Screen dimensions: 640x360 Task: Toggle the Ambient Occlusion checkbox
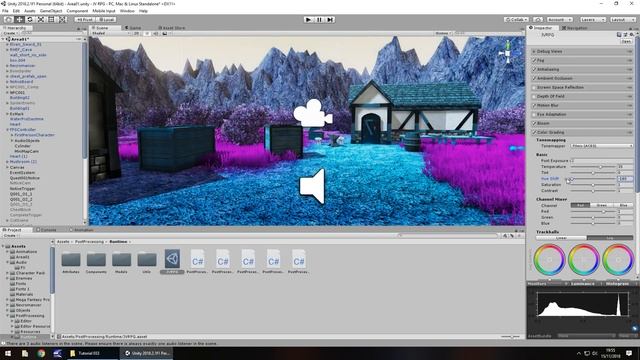534,78
